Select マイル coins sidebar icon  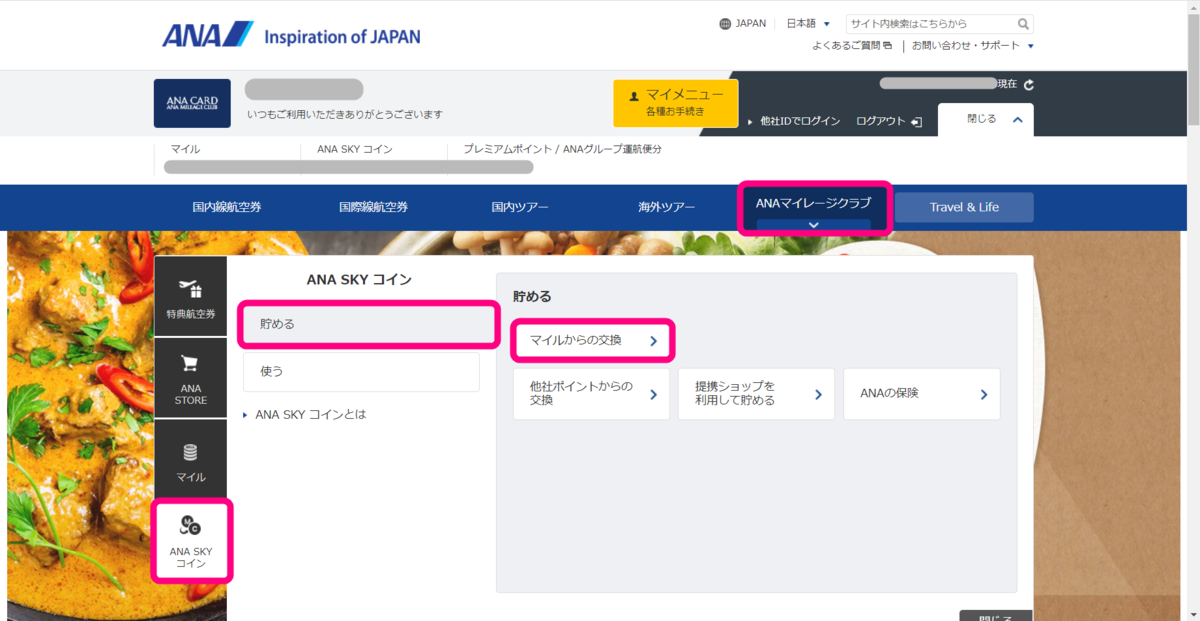click(x=190, y=460)
